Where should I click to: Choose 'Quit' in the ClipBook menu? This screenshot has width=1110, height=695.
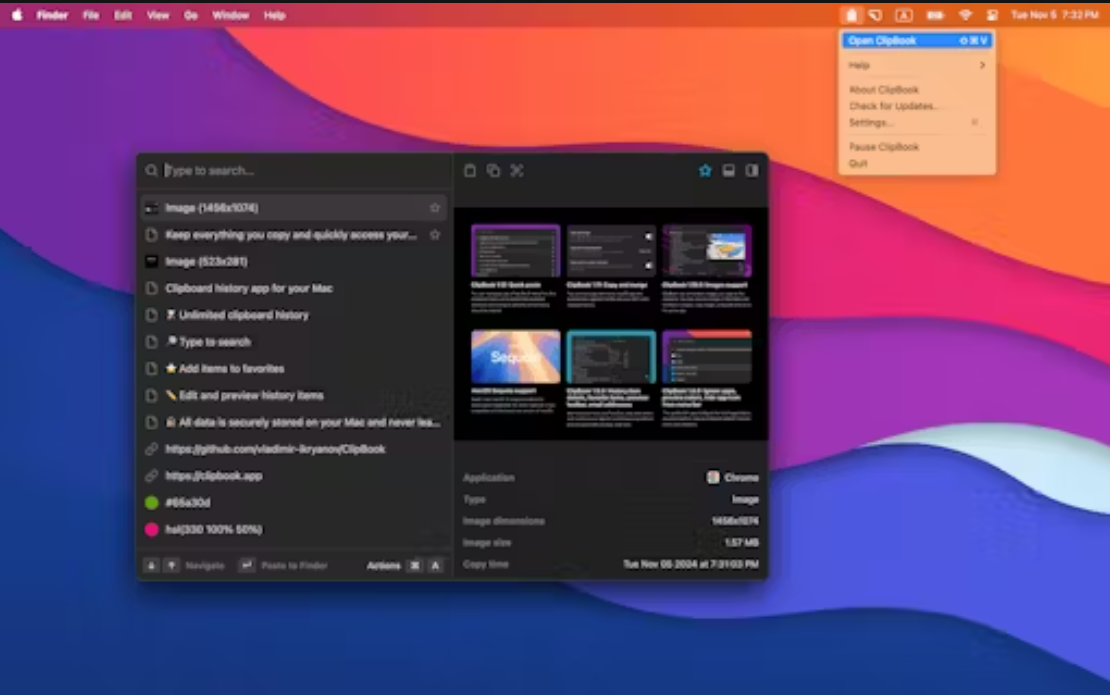click(x=917, y=163)
